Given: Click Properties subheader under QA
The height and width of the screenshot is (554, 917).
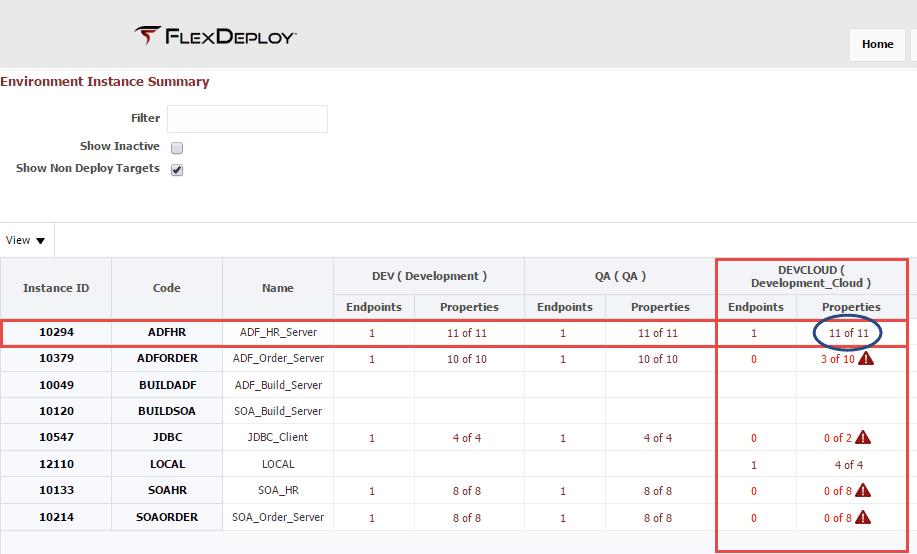Looking at the screenshot, I should point(660,307).
